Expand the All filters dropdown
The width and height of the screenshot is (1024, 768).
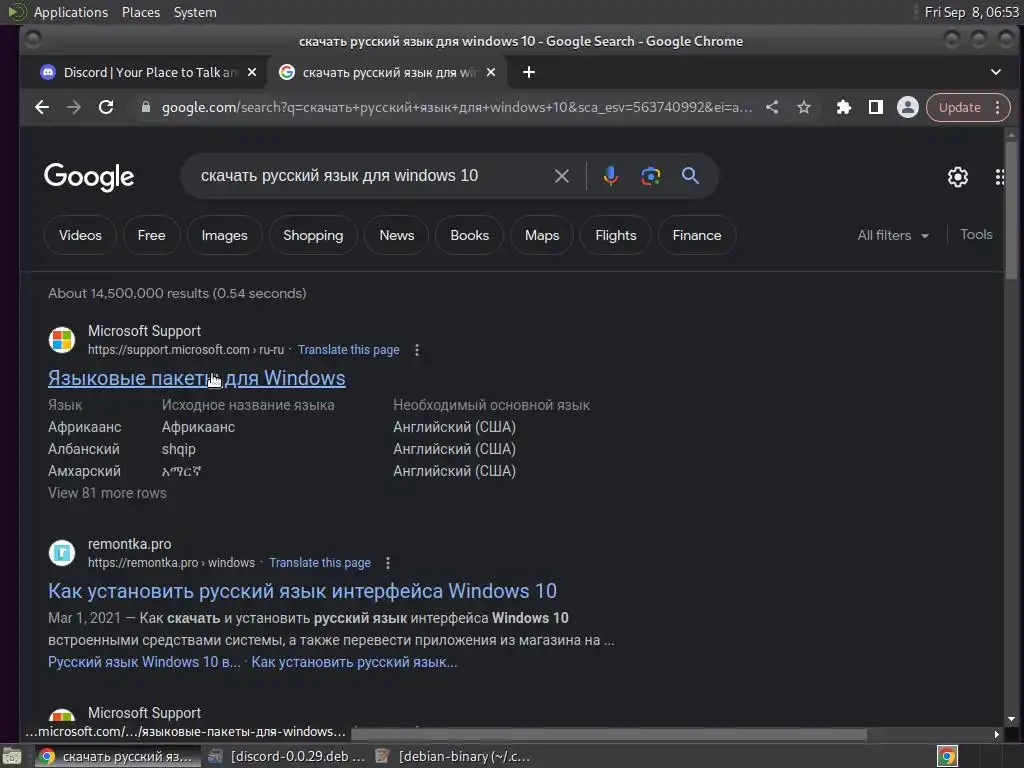[x=893, y=235]
